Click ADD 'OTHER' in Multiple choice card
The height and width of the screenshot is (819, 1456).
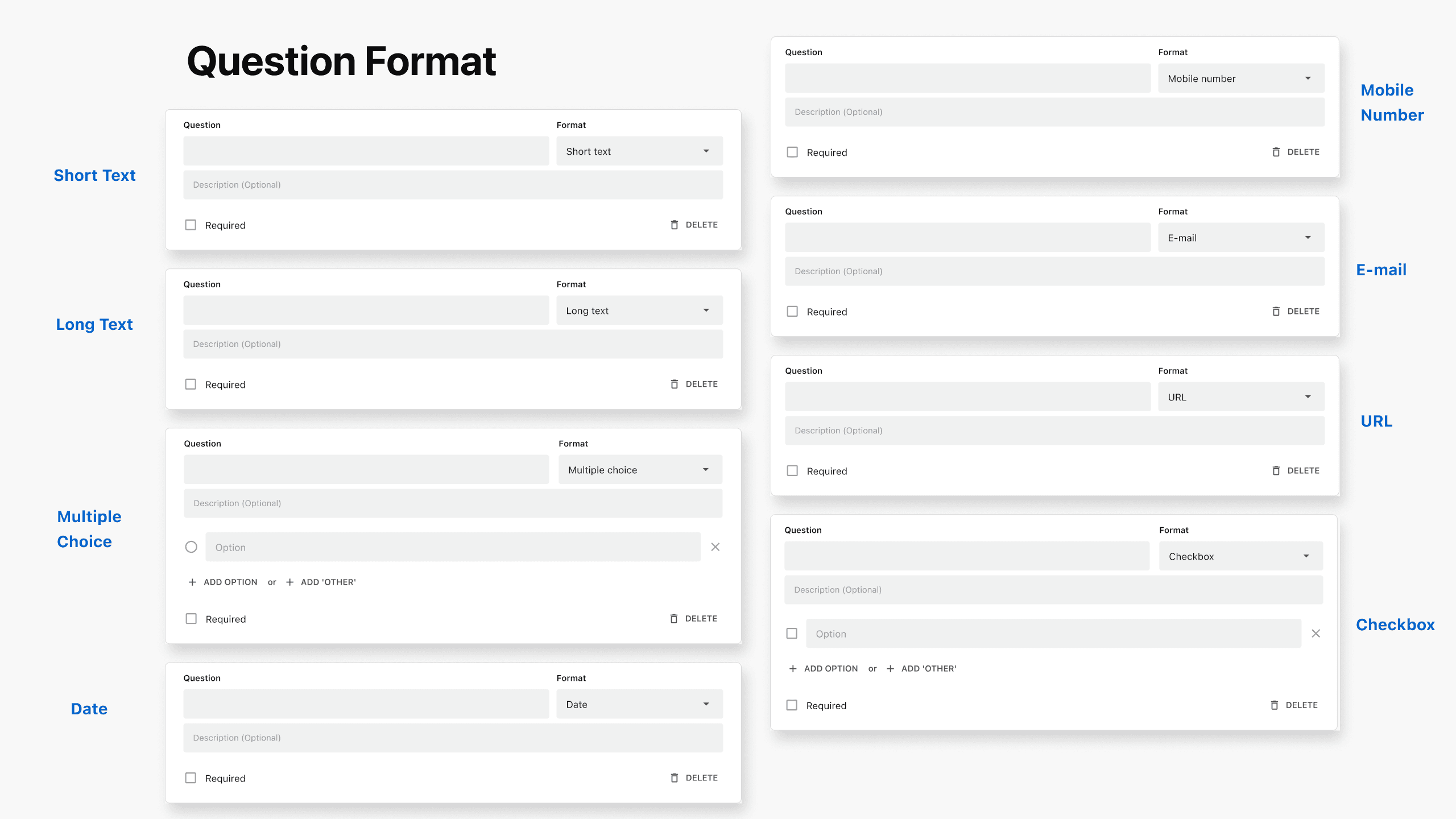coord(328,582)
